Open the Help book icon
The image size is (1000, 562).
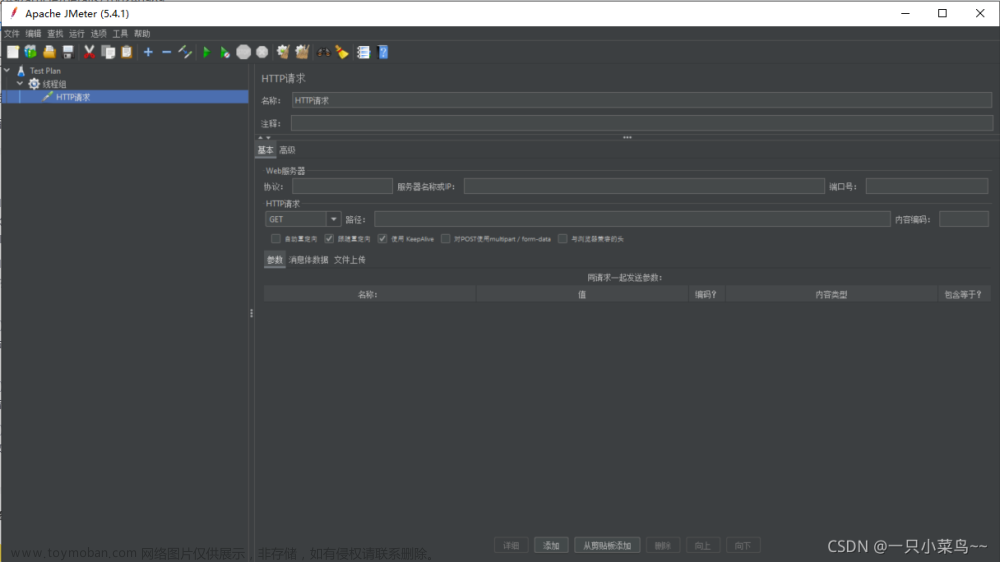coord(383,52)
